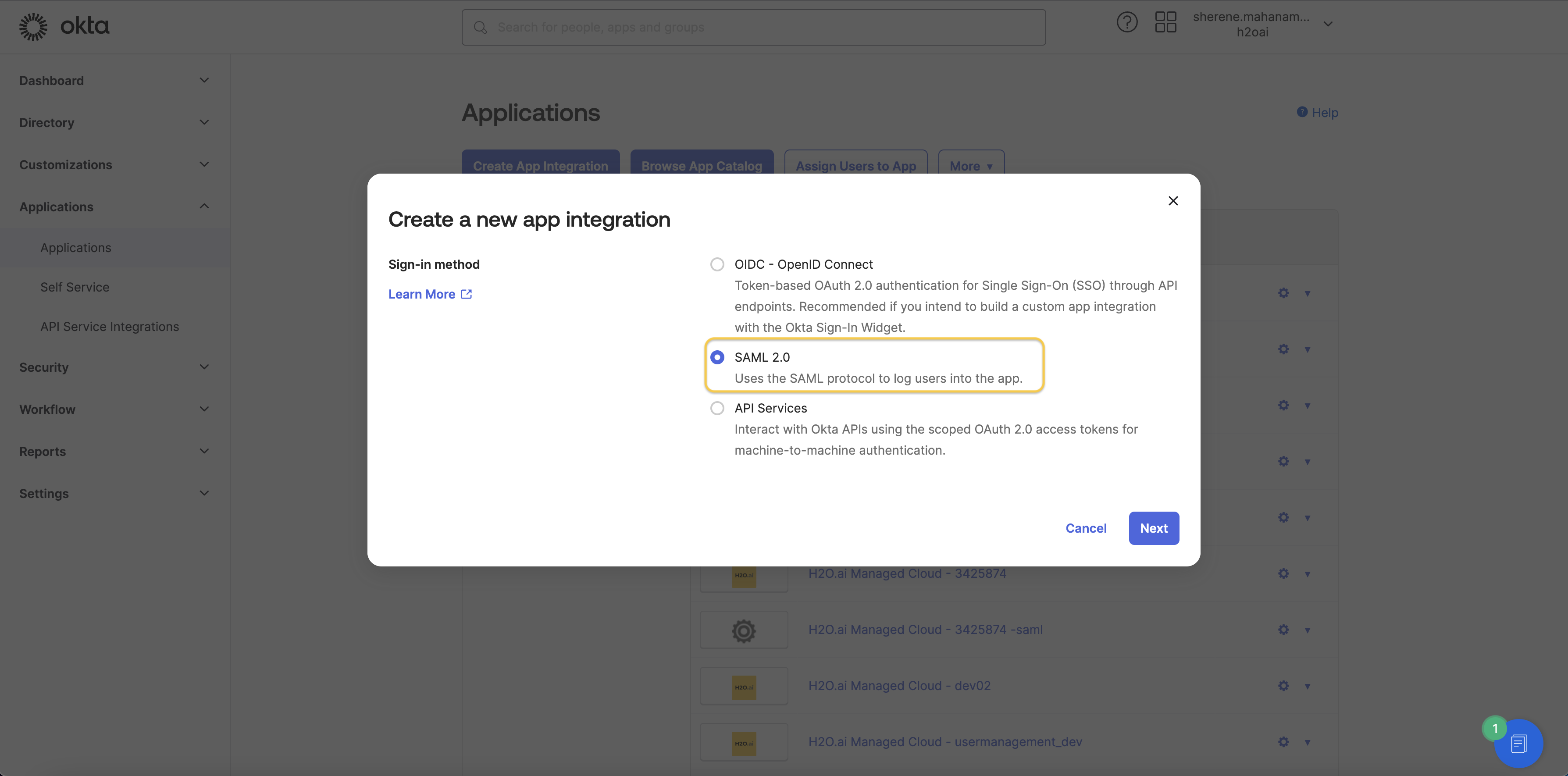Image resolution: width=1568 pixels, height=776 pixels.
Task: Close the dialog with the X icon
Action: (x=1173, y=201)
